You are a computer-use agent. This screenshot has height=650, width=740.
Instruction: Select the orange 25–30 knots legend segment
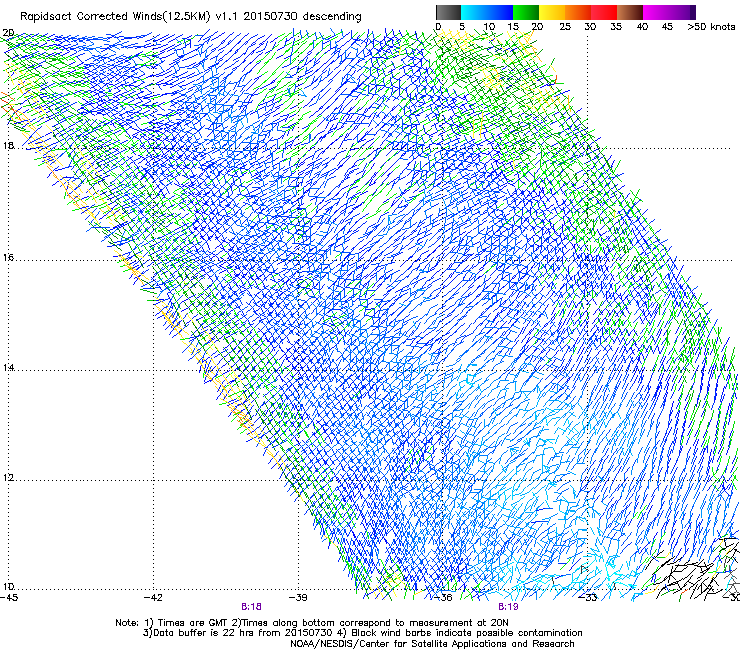[x=578, y=12]
